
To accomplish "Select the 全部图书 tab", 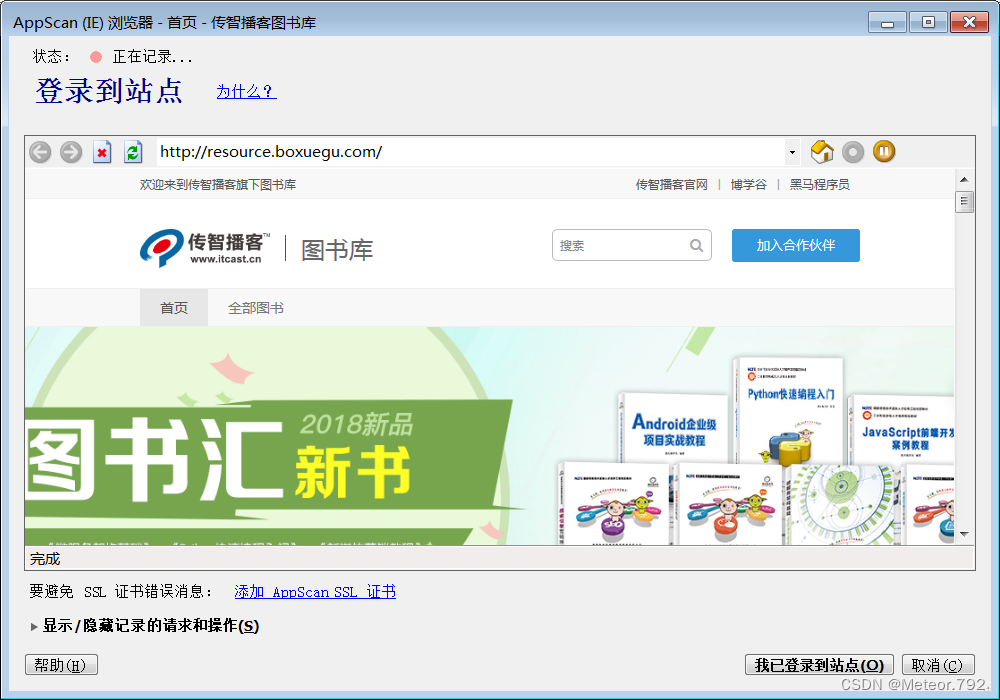I will pos(256,308).
